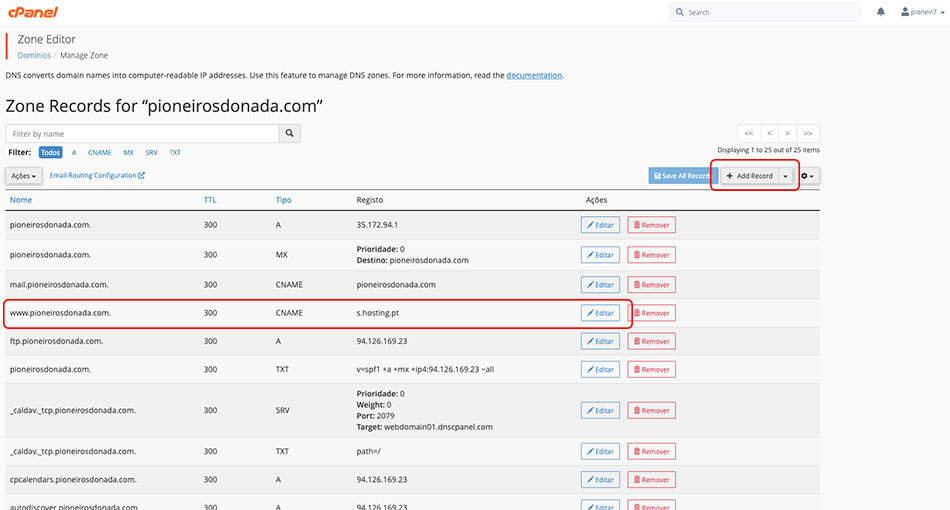The image size is (950, 510).
Task: Filter records by Todos
Action: click(51, 153)
